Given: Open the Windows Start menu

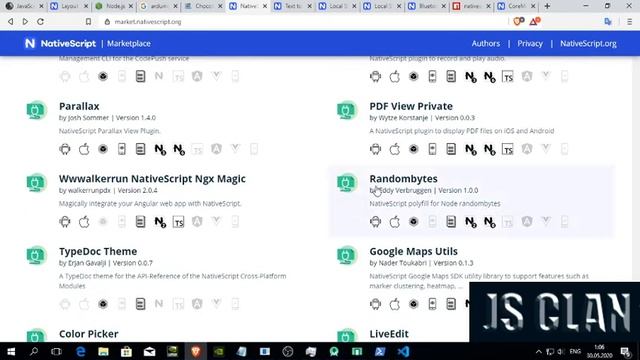Looking at the screenshot, I should tap(11, 351).
